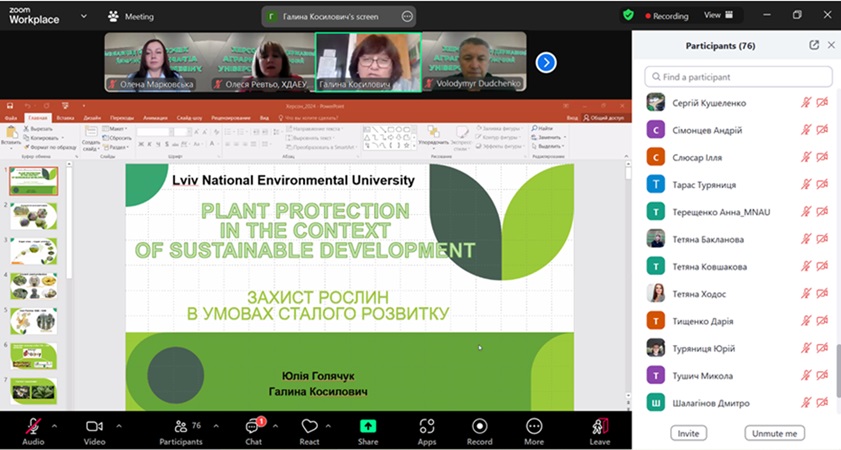Click camera-off icon for Тушич Микола
This screenshot has width=841, height=450.
(x=822, y=375)
